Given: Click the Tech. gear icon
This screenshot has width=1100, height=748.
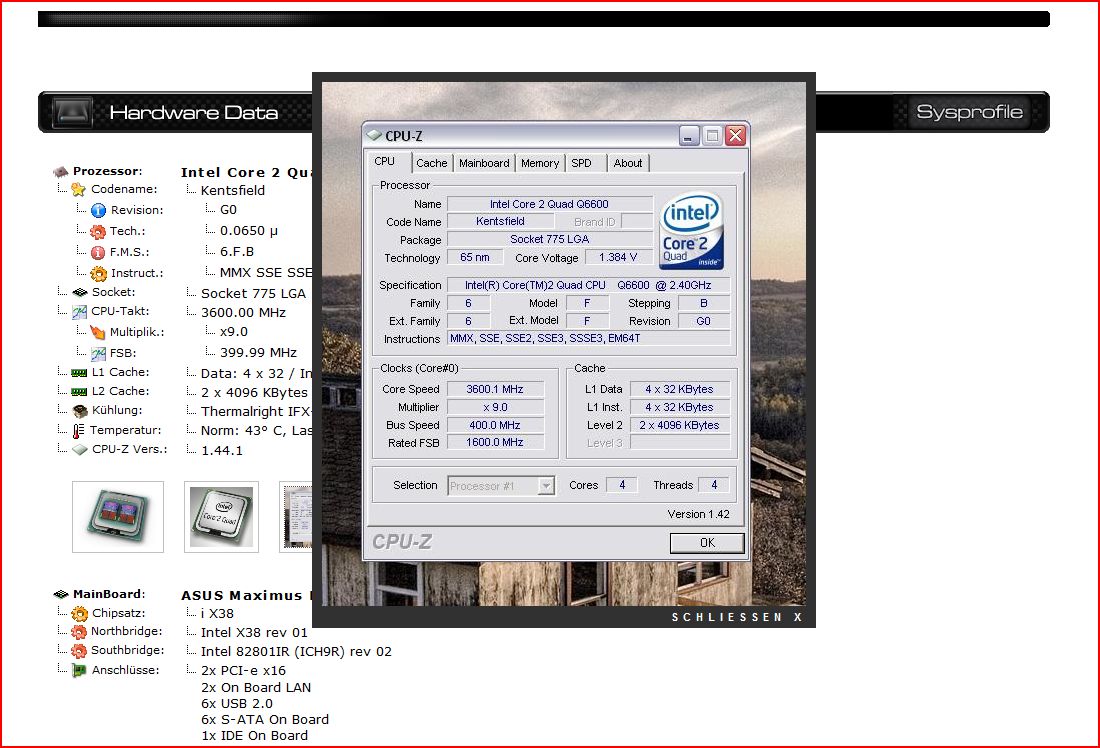Looking at the screenshot, I should 98,231.
